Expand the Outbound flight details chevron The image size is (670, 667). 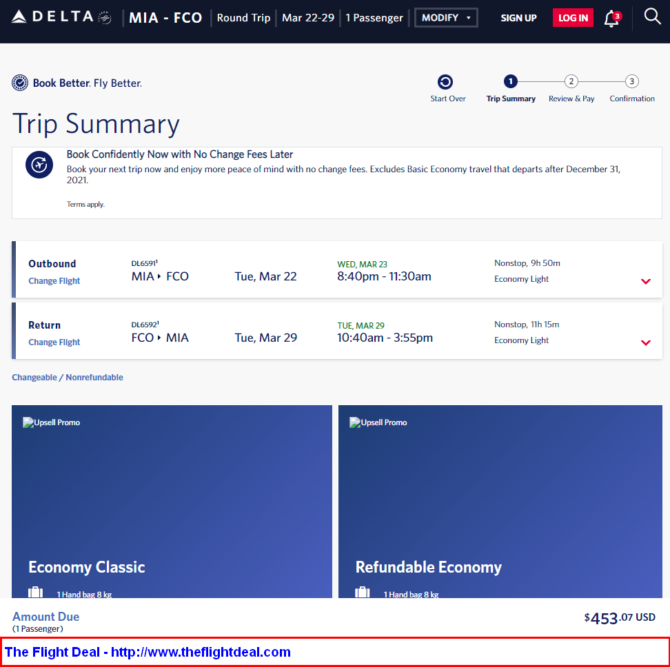click(646, 281)
